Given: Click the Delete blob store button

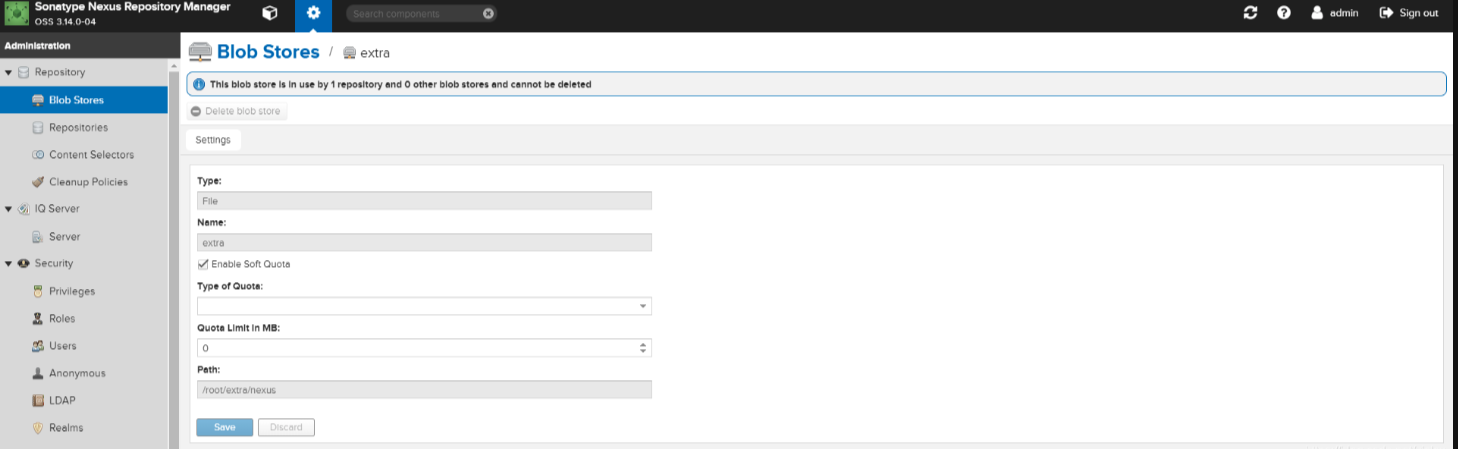Looking at the screenshot, I should pyautogui.click(x=237, y=111).
